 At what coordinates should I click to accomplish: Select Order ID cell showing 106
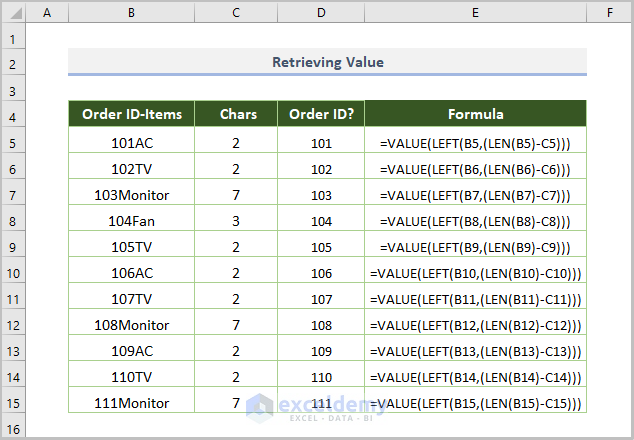(x=321, y=273)
